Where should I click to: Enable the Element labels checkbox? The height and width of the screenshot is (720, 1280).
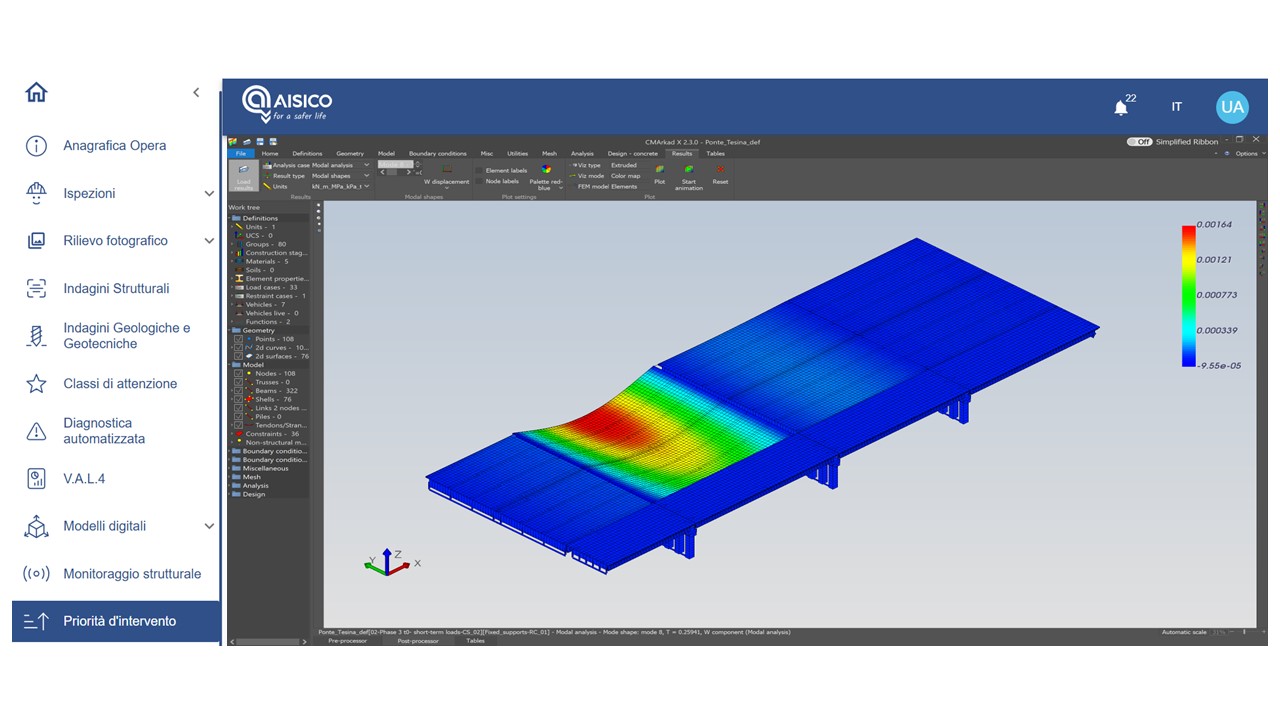pos(479,171)
